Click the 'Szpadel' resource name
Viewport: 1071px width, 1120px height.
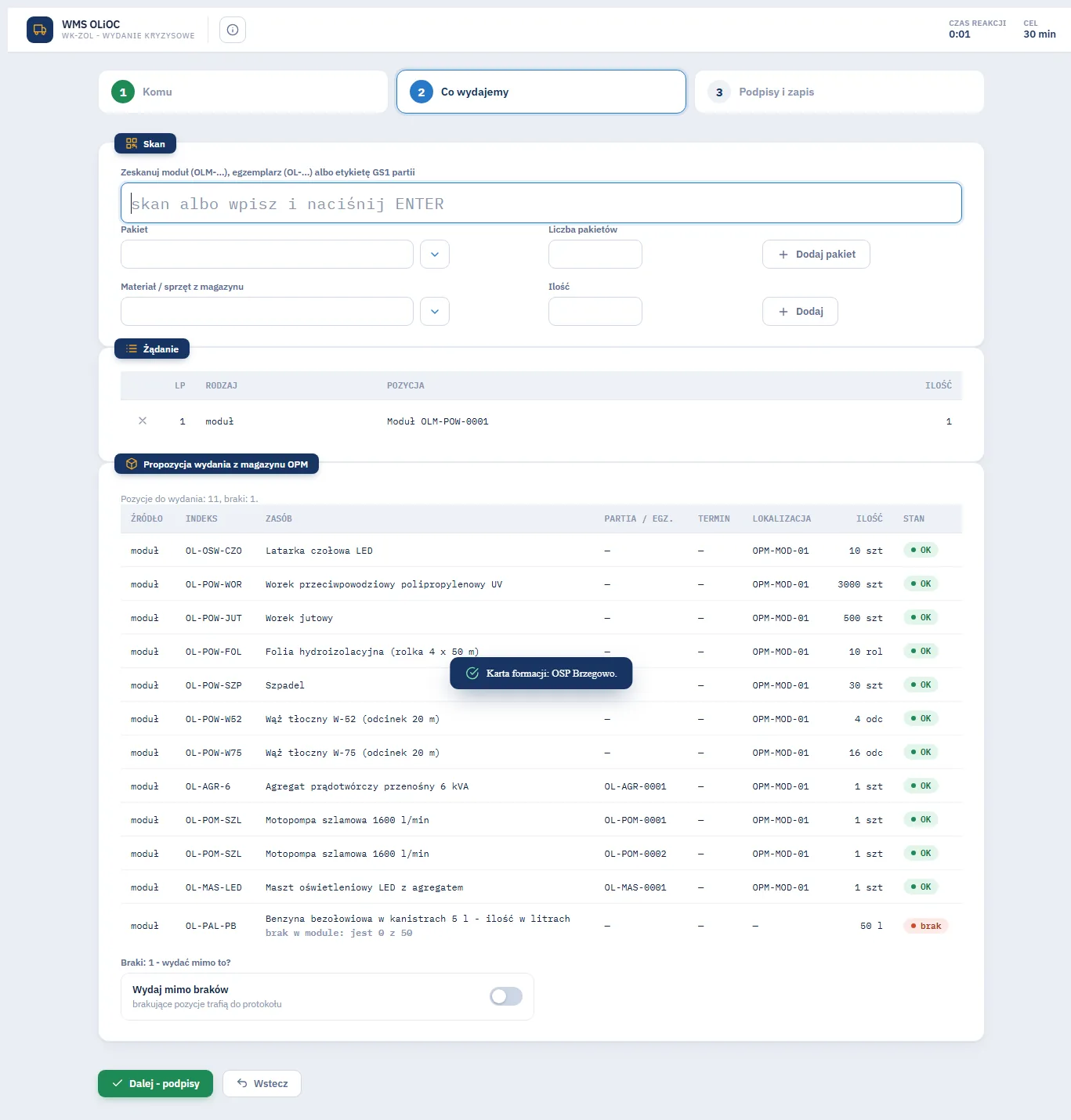[x=285, y=685]
